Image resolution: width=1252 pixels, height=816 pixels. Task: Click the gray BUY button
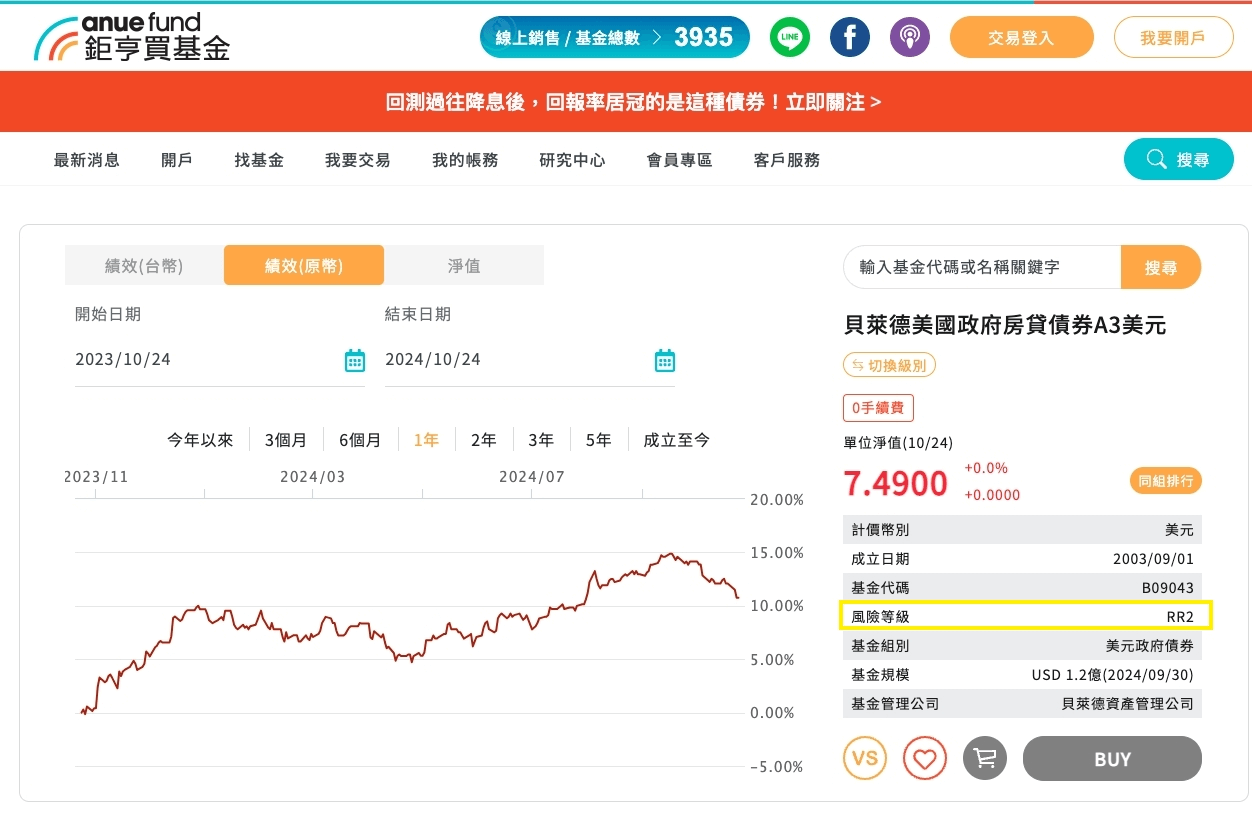pos(1112,759)
